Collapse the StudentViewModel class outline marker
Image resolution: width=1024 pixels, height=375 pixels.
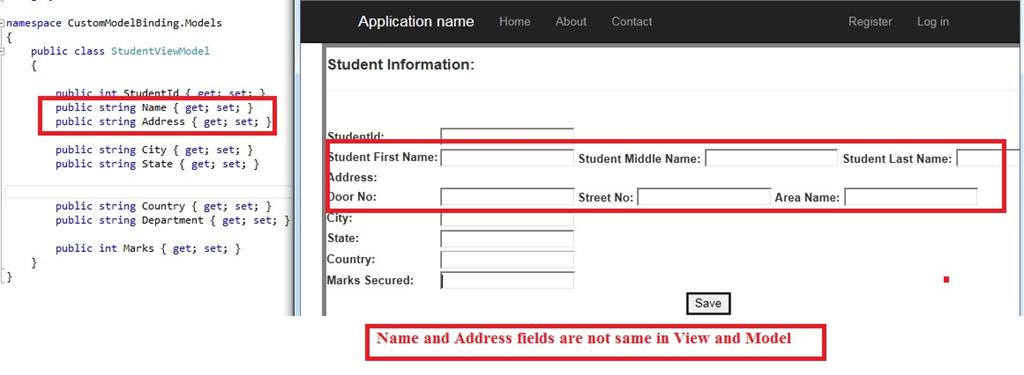(3, 51)
